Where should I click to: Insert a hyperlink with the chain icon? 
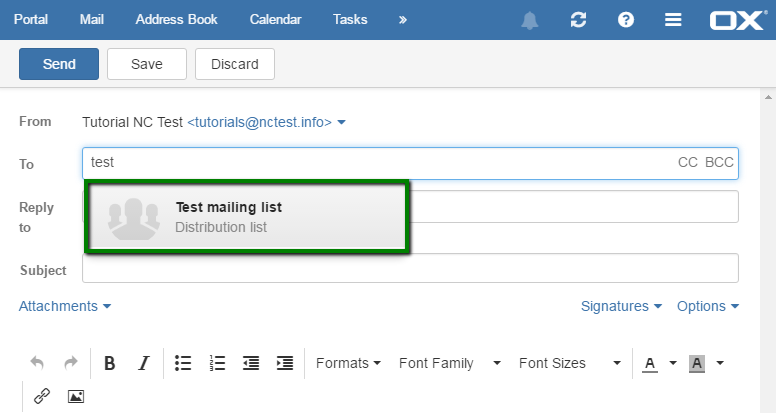coord(42,396)
